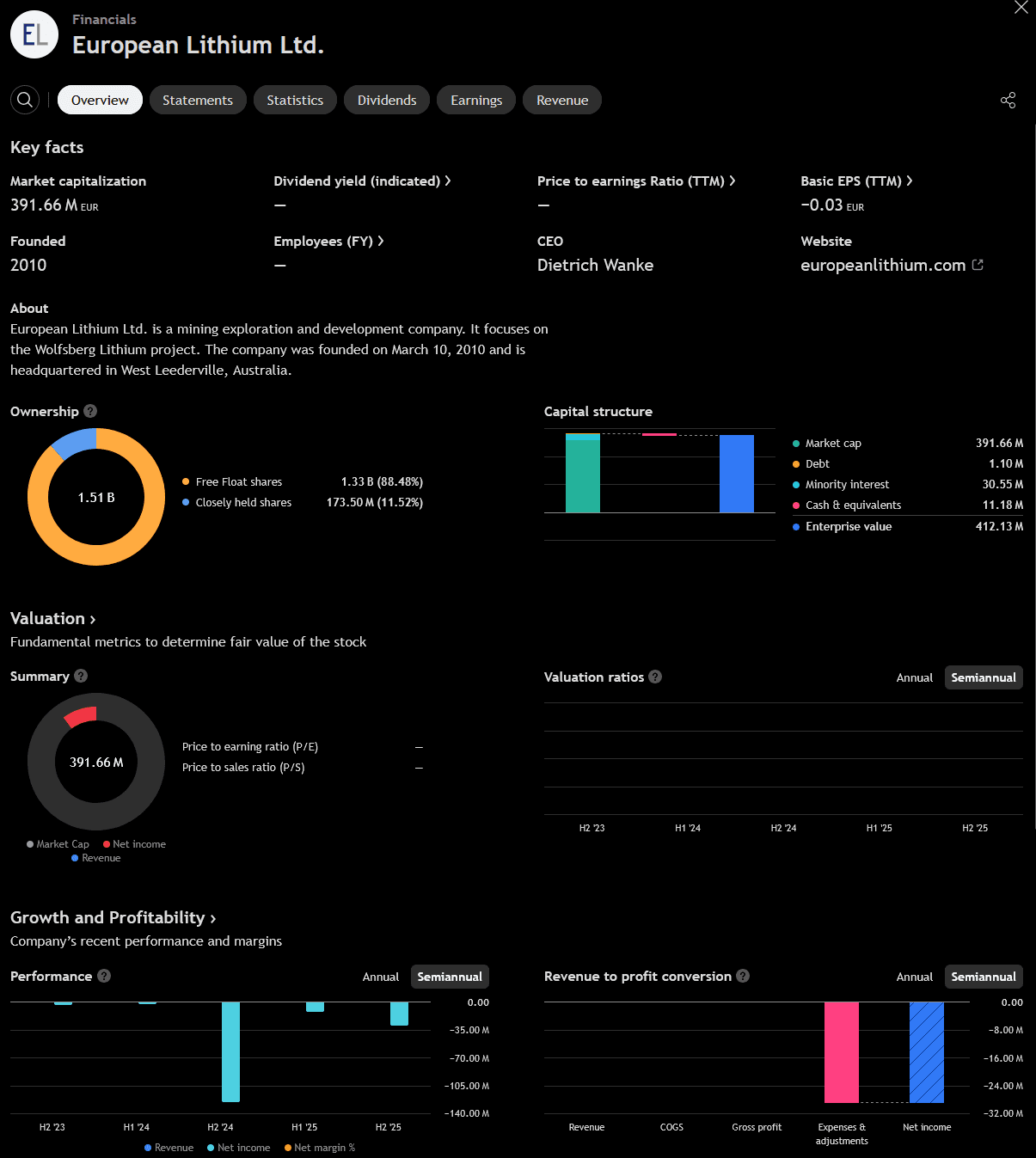The height and width of the screenshot is (1158, 1036).
Task: Expand Dividend yield (indicated) details
Action: [x=362, y=181]
